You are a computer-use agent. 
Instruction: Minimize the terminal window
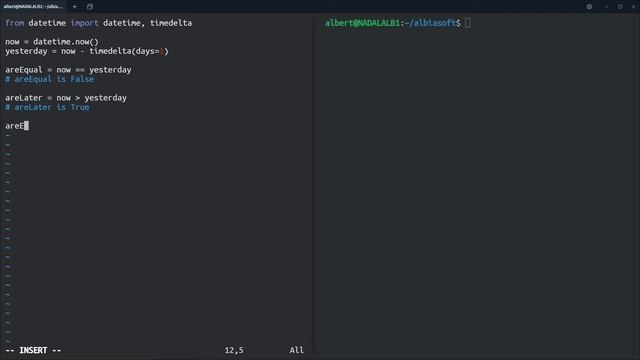coord(607,7)
